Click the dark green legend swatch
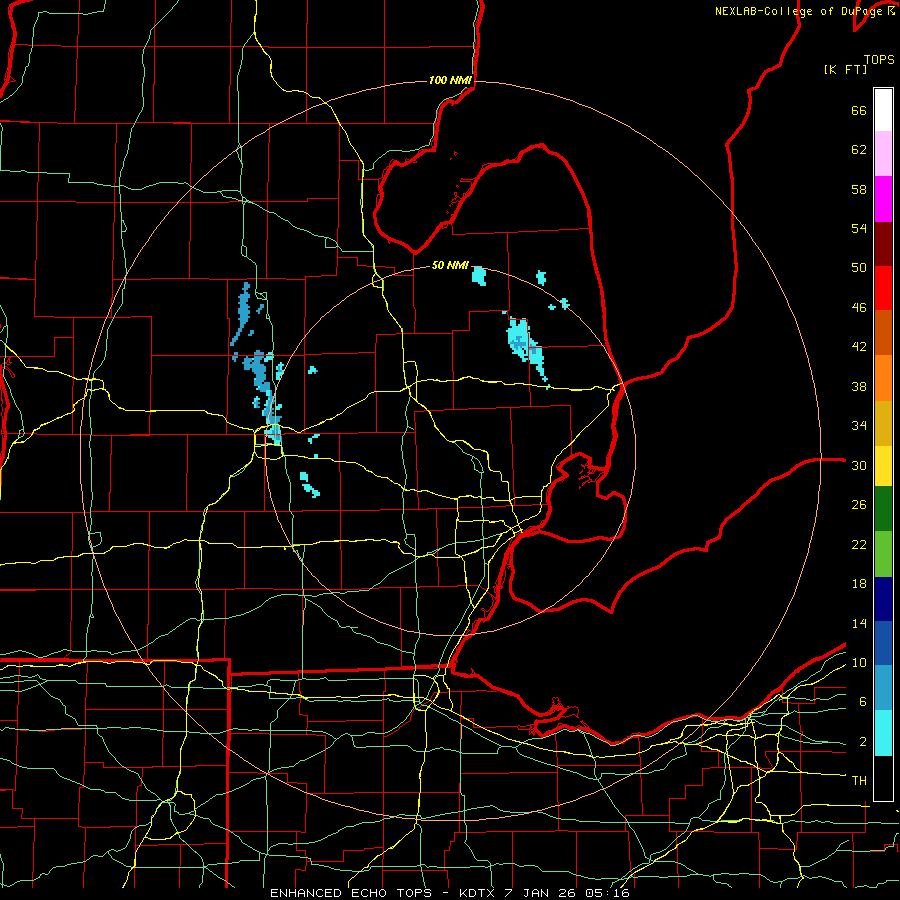Screen dimensions: 900x900 tap(883, 509)
